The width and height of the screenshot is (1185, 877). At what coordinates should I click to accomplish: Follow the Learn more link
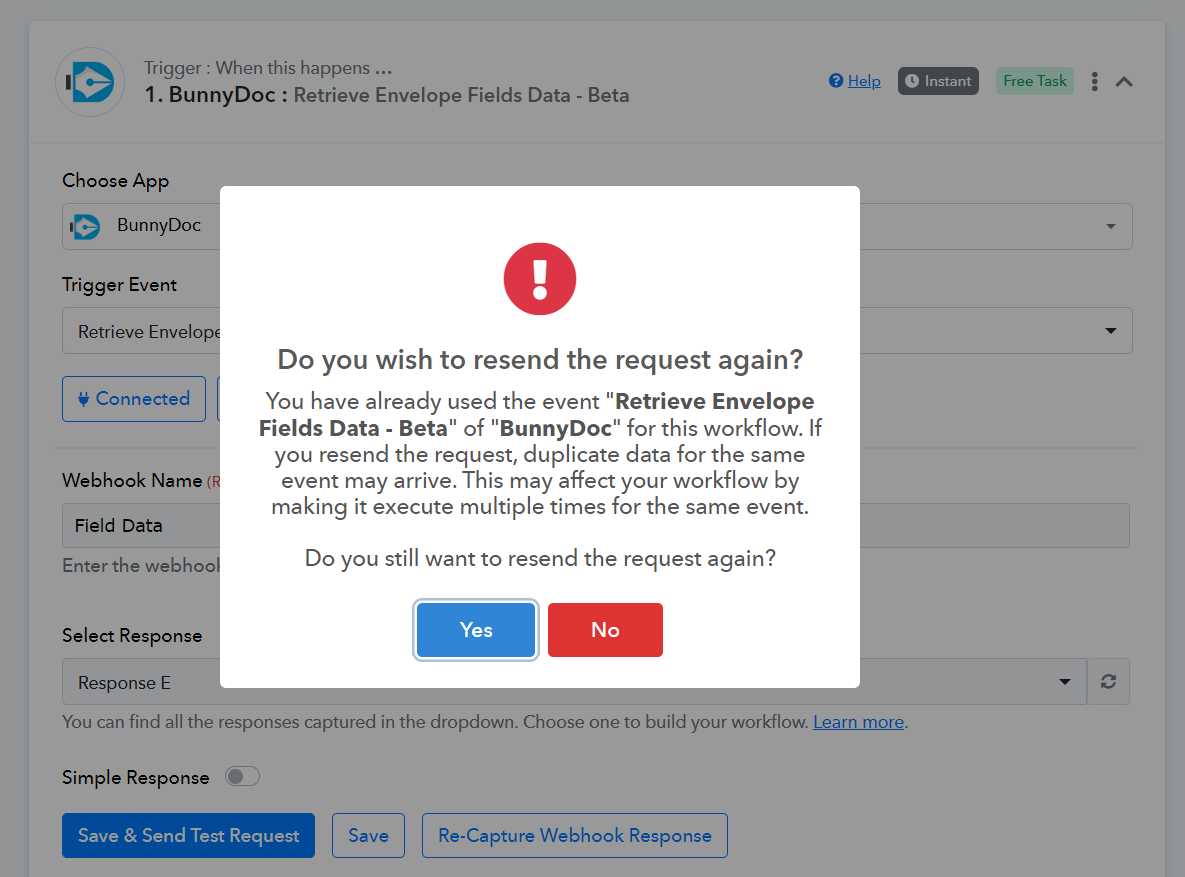(x=859, y=722)
